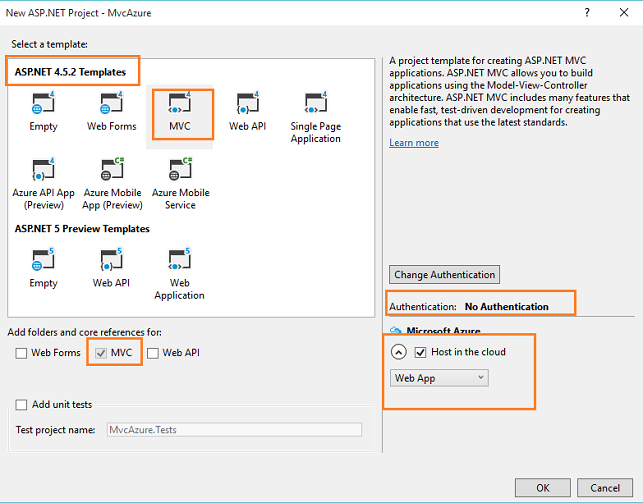This screenshot has width=643, height=503.
Task: Select the Web Forms template icon
Action: pyautogui.click(x=111, y=102)
